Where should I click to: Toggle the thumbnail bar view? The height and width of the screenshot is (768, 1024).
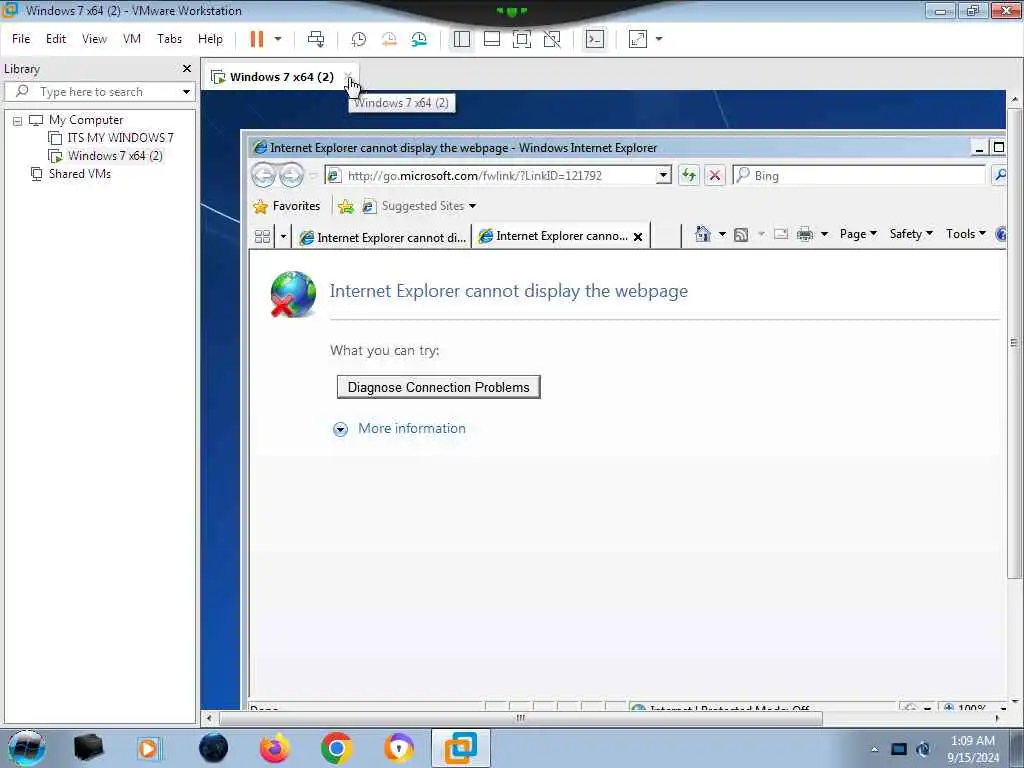[492, 39]
